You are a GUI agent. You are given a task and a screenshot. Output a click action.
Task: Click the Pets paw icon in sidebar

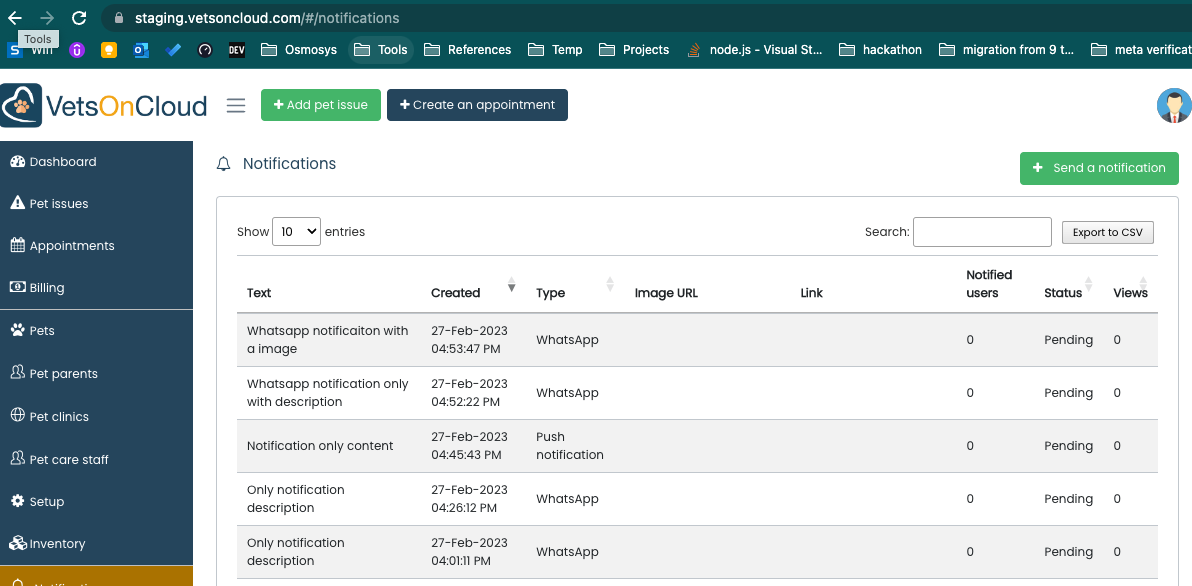tap(17, 331)
